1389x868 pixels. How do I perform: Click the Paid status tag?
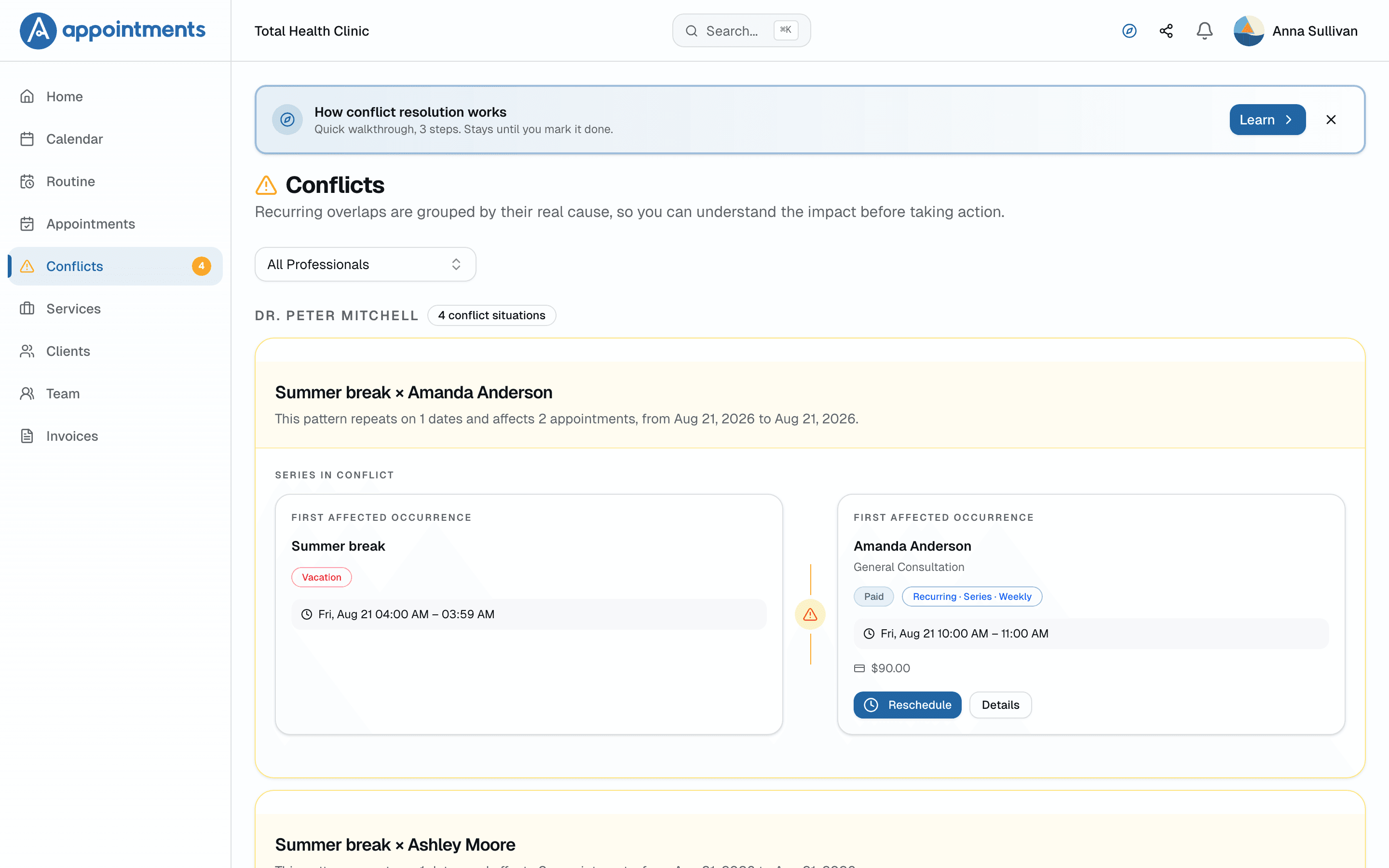coord(873,597)
